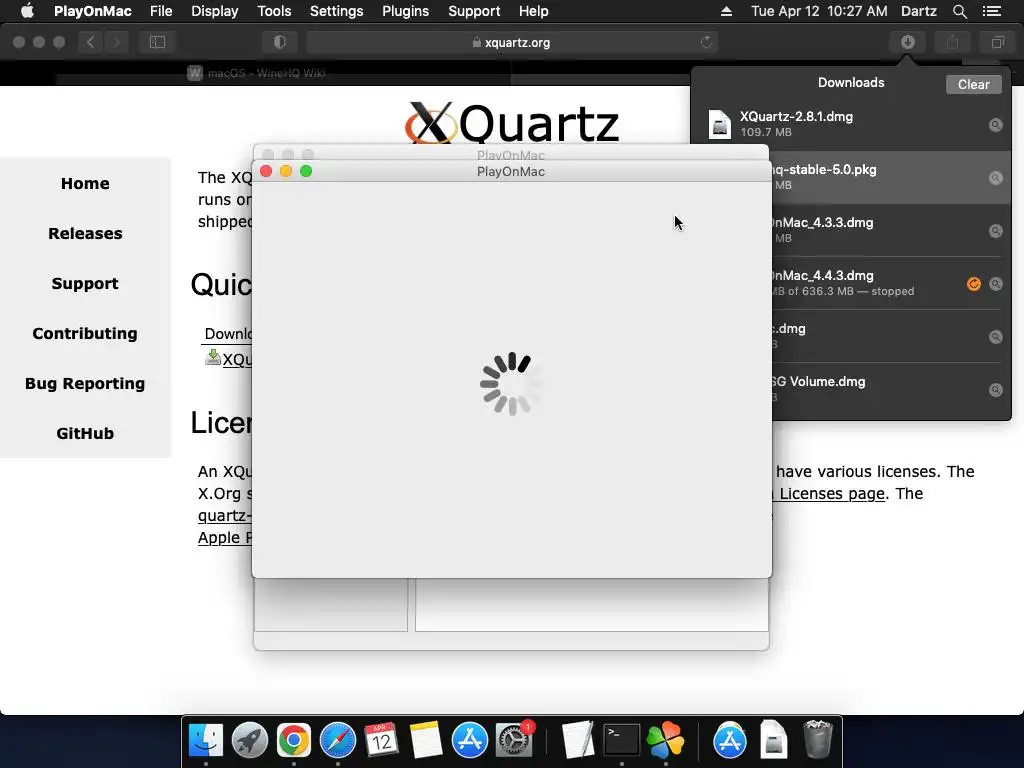
Task: Reveal the stable-5.0.pkg download in Finder
Action: pos(995,178)
